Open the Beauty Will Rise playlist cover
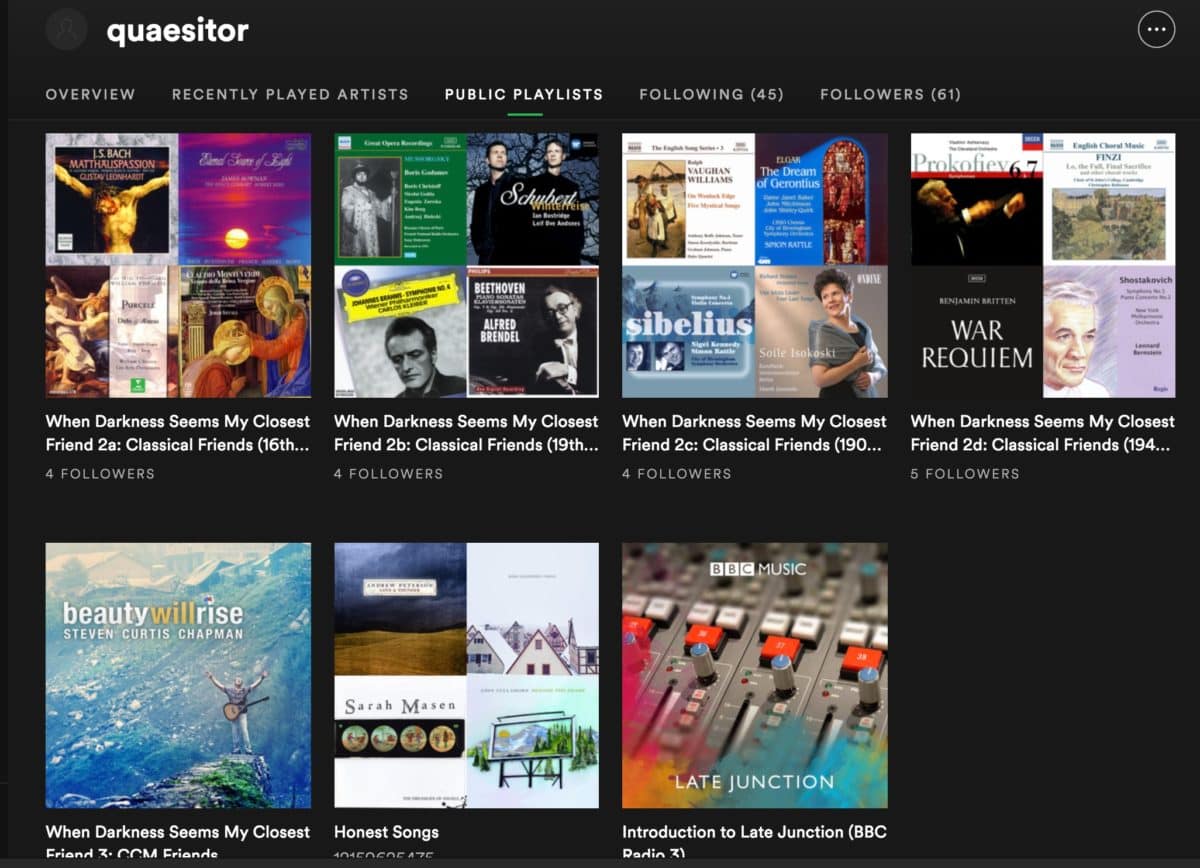This screenshot has width=1200, height=868. (x=178, y=675)
